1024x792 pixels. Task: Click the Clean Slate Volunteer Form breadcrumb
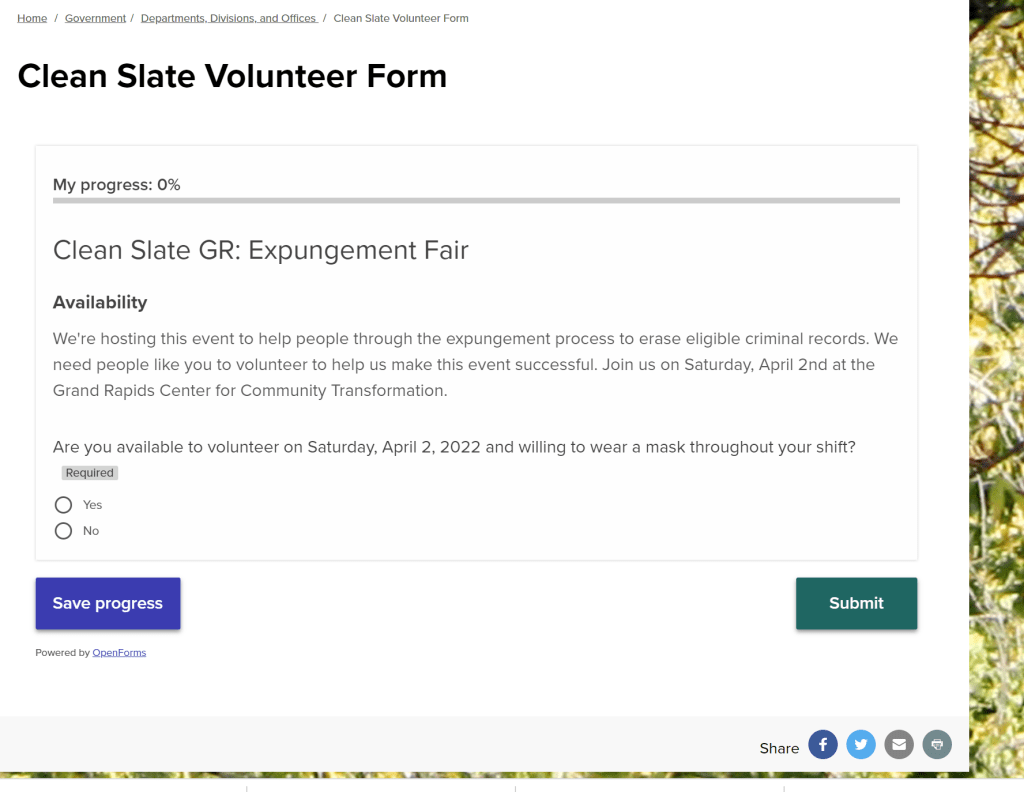coord(401,18)
